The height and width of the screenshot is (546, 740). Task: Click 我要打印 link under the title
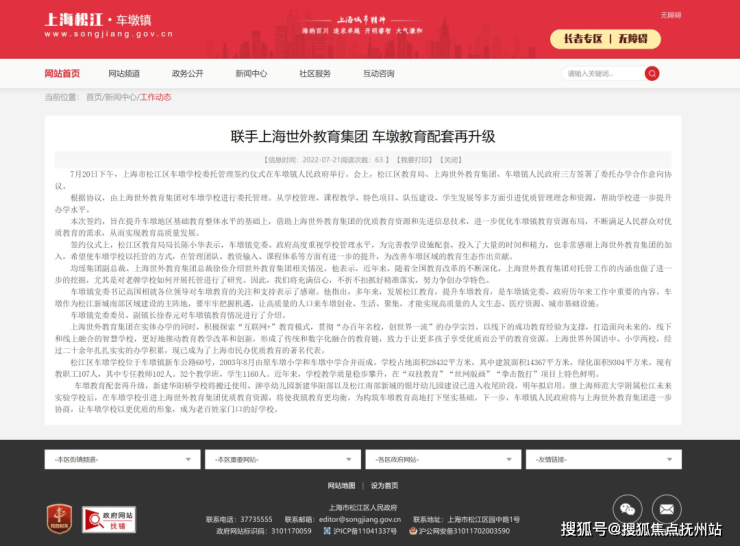point(414,160)
